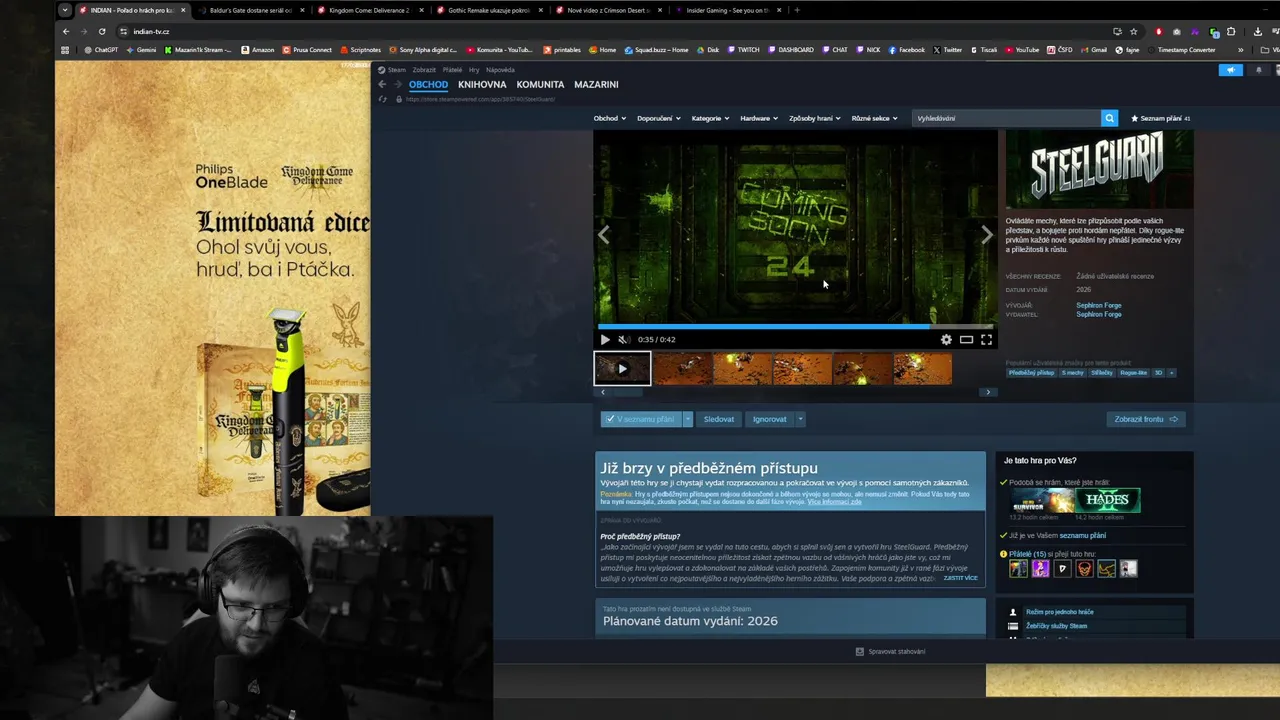Open the Zobrazit menu
Viewport: 1280px width, 720px height.
point(424,70)
